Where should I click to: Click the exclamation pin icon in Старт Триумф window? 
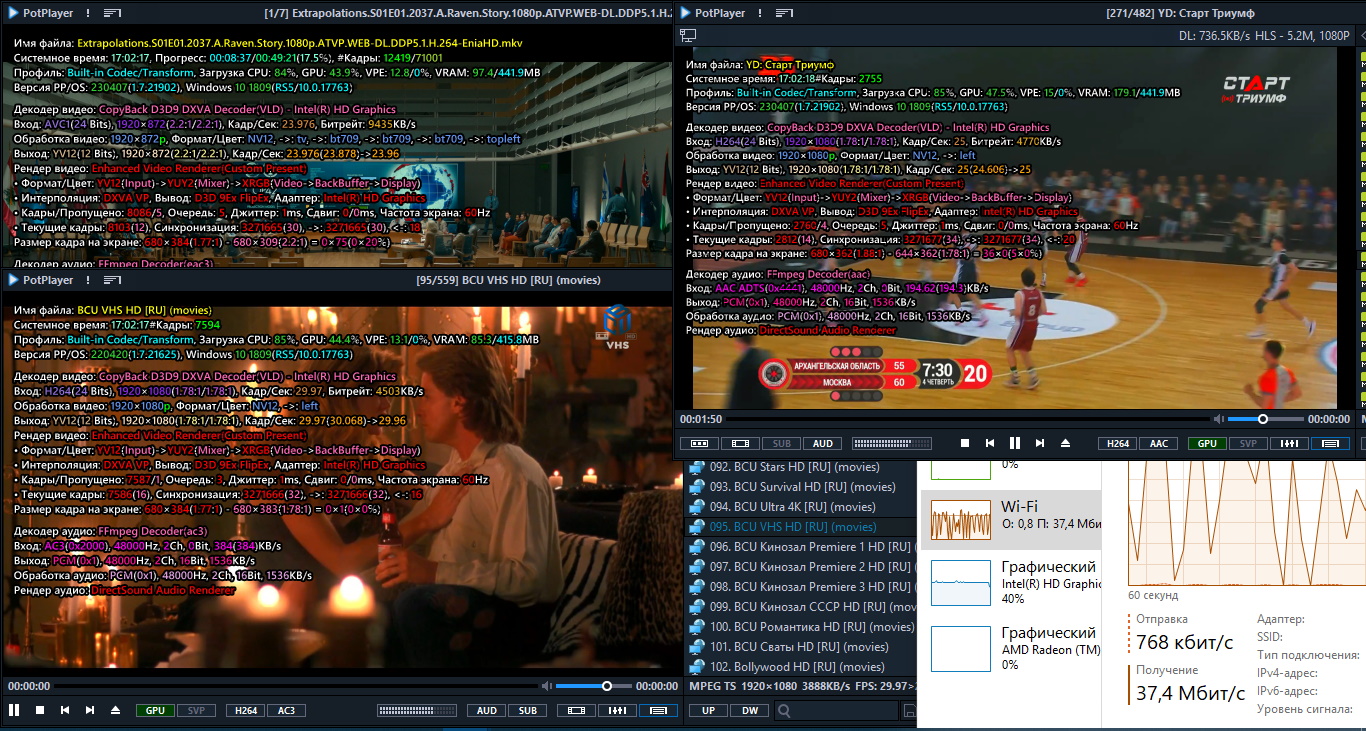pyautogui.click(x=760, y=13)
